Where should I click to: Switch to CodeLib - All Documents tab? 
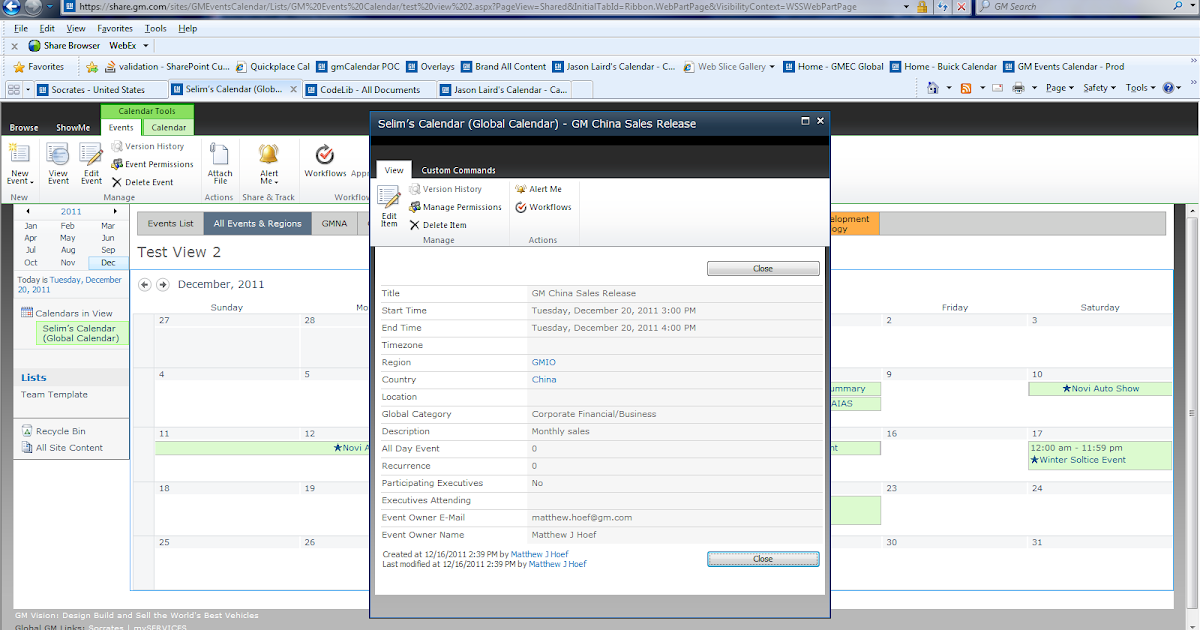(369, 89)
